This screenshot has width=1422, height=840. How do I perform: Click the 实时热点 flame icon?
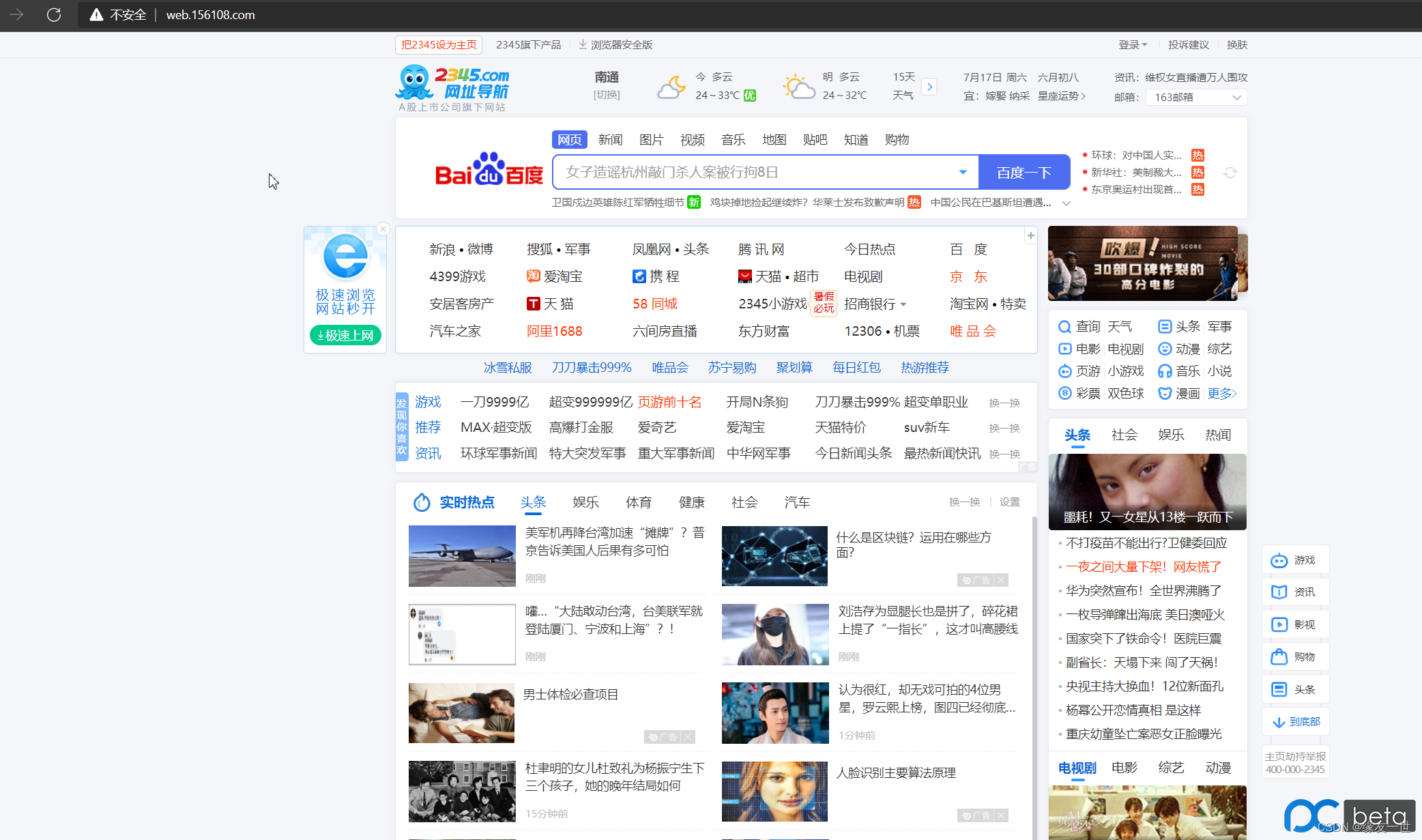(x=422, y=502)
